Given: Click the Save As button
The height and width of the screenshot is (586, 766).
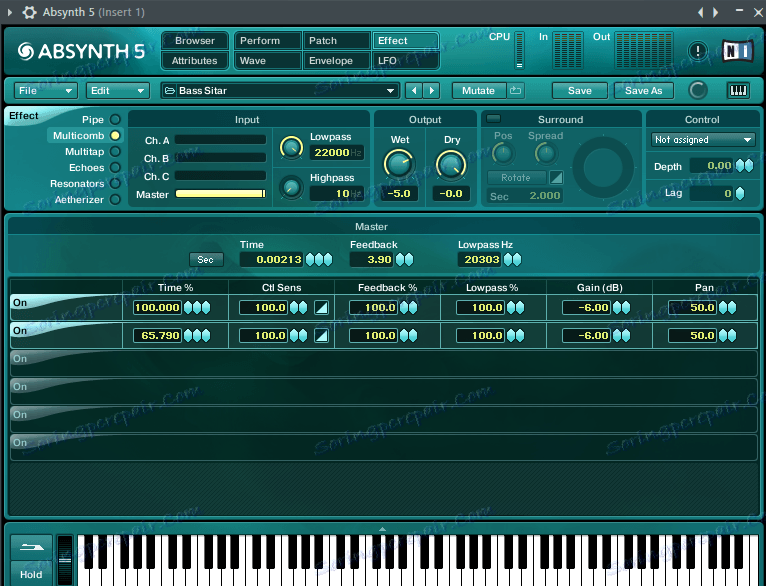Looking at the screenshot, I should [x=644, y=91].
